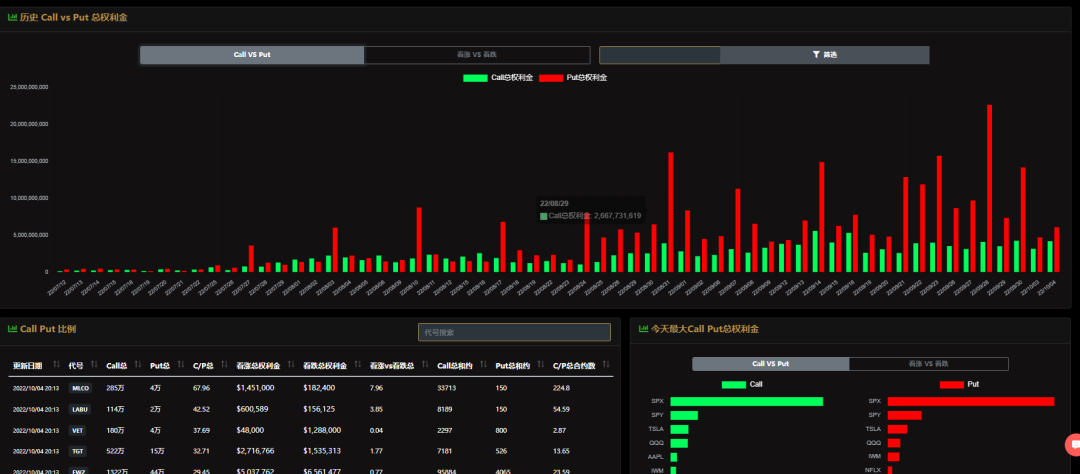1080x474 pixels.
Task: Open the TGT ticker badge
Action: pos(78,451)
